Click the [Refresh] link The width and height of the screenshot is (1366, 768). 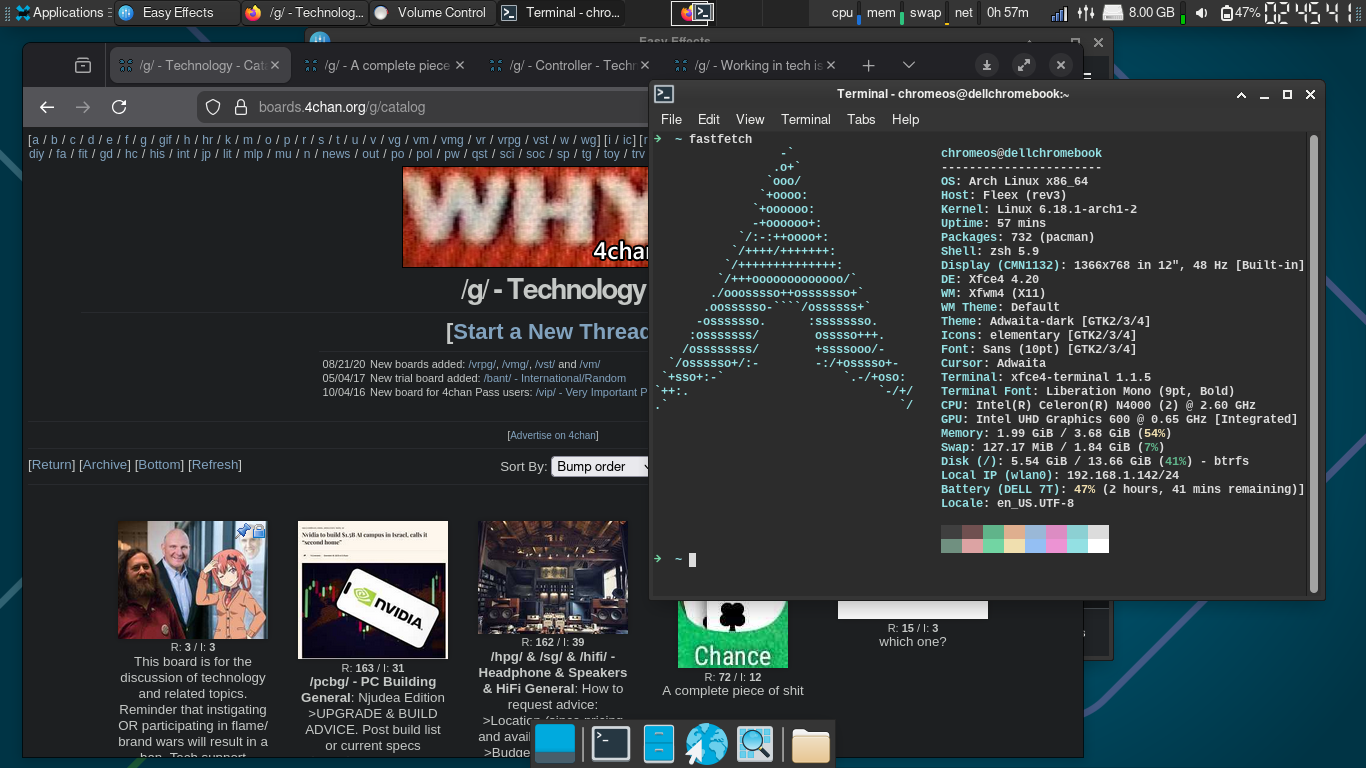[x=215, y=465]
